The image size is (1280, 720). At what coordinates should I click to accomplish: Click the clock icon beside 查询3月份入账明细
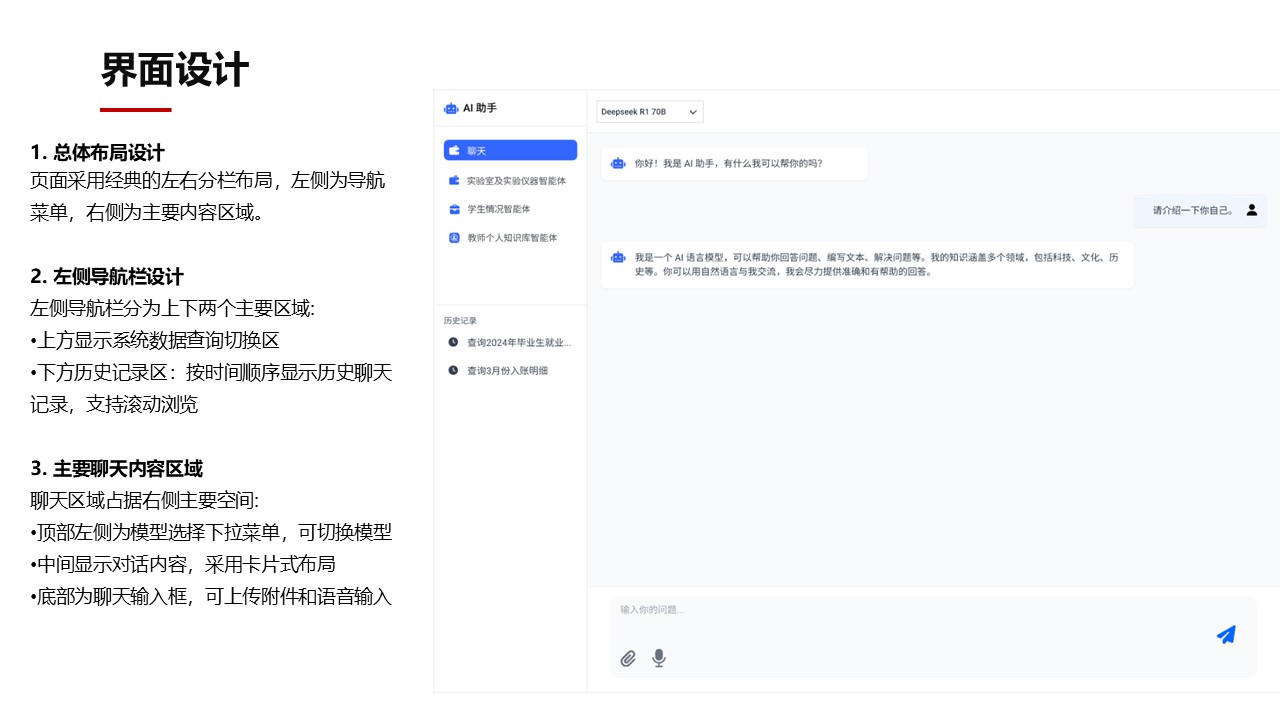[454, 370]
